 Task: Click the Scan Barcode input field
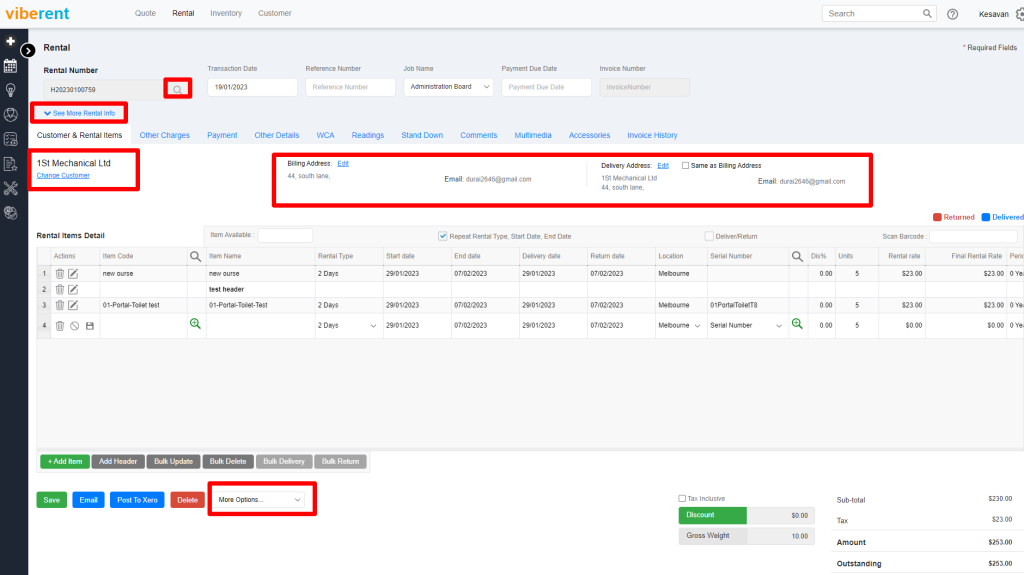pyautogui.click(x=972, y=236)
